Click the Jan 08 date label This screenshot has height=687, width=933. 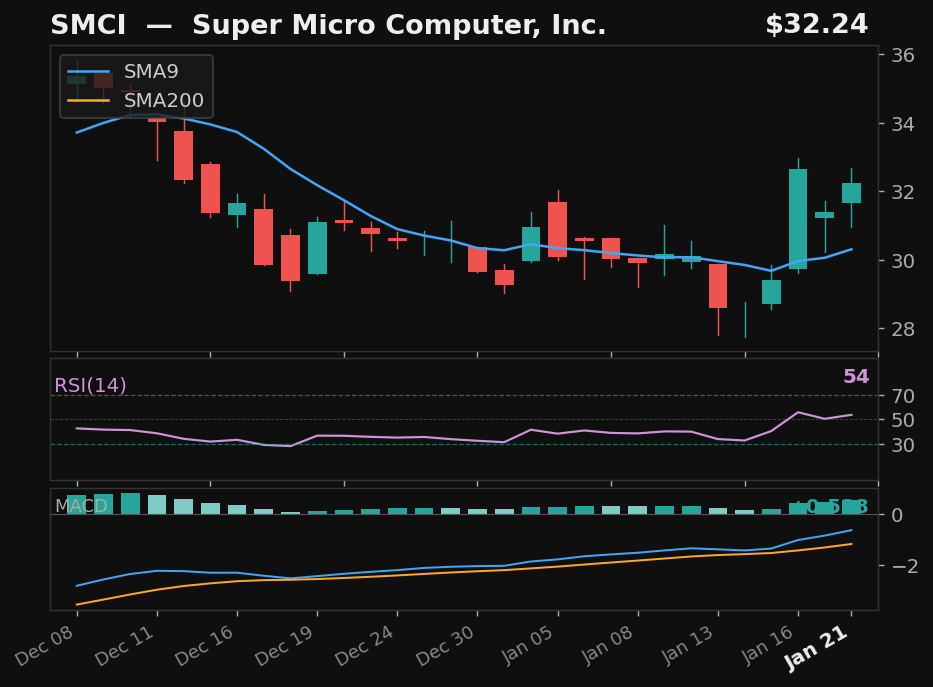coord(607,645)
